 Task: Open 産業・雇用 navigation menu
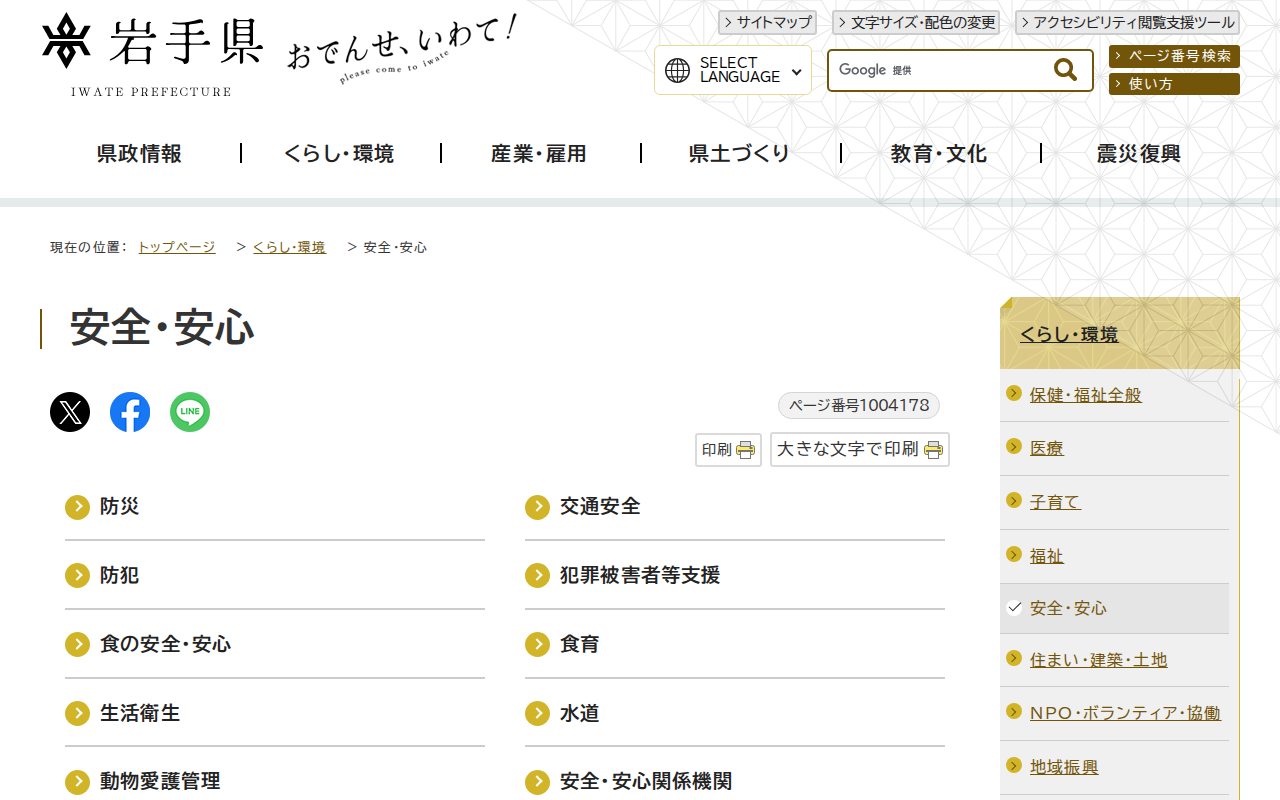click(x=539, y=154)
